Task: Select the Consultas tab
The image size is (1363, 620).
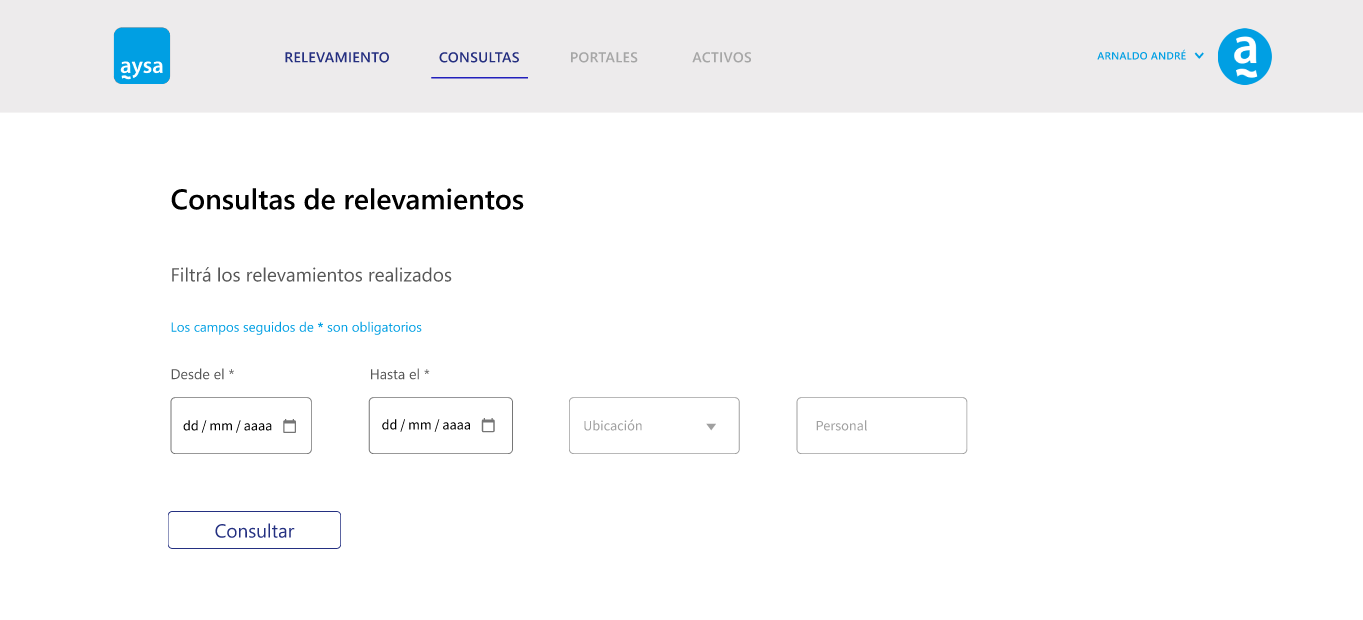Action: [479, 58]
